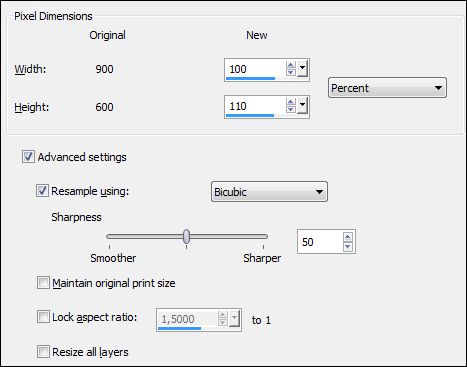Click the Sharpness value field showing 50
This screenshot has width=467, height=367.
point(321,242)
